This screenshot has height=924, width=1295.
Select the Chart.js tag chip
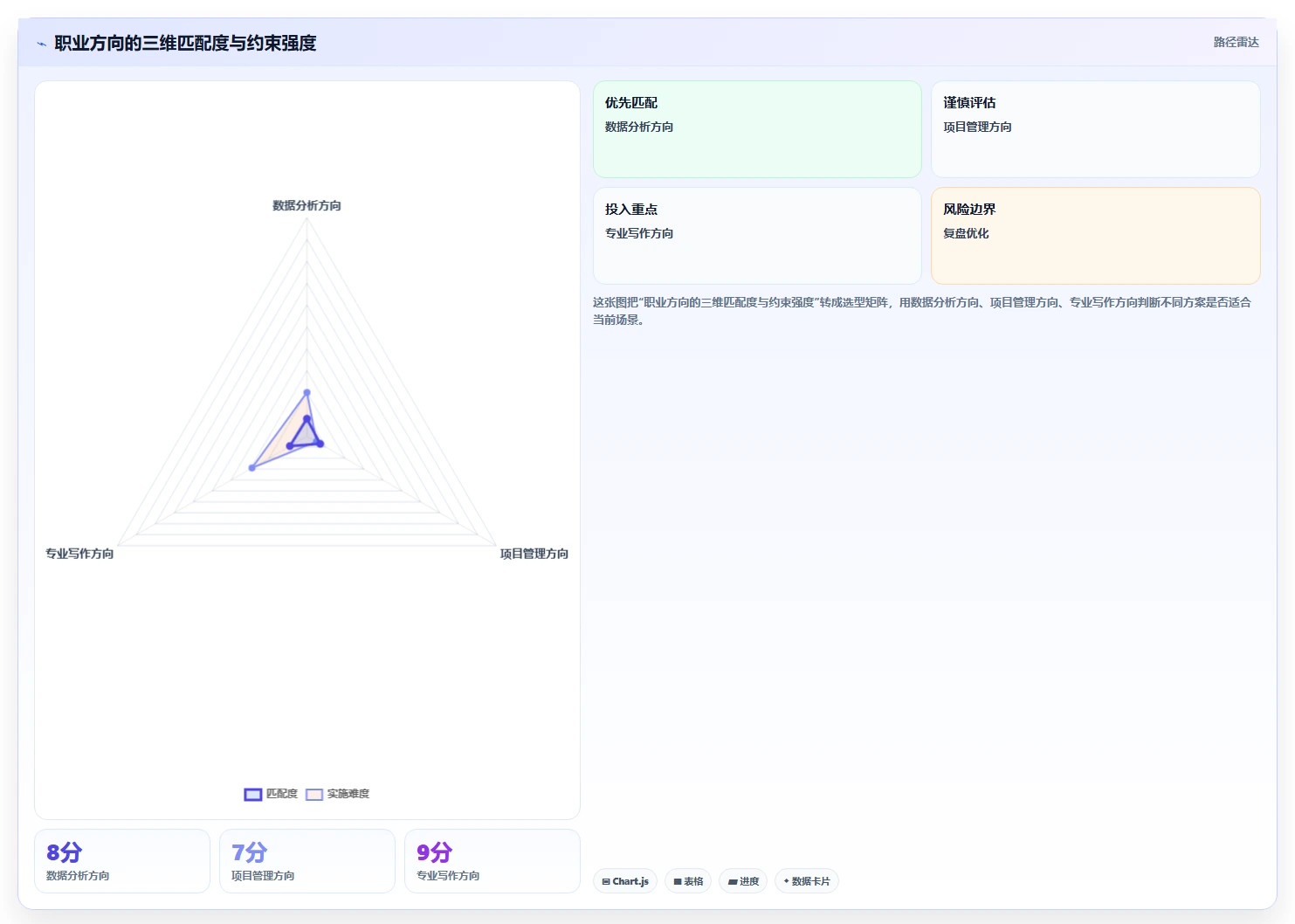625,881
